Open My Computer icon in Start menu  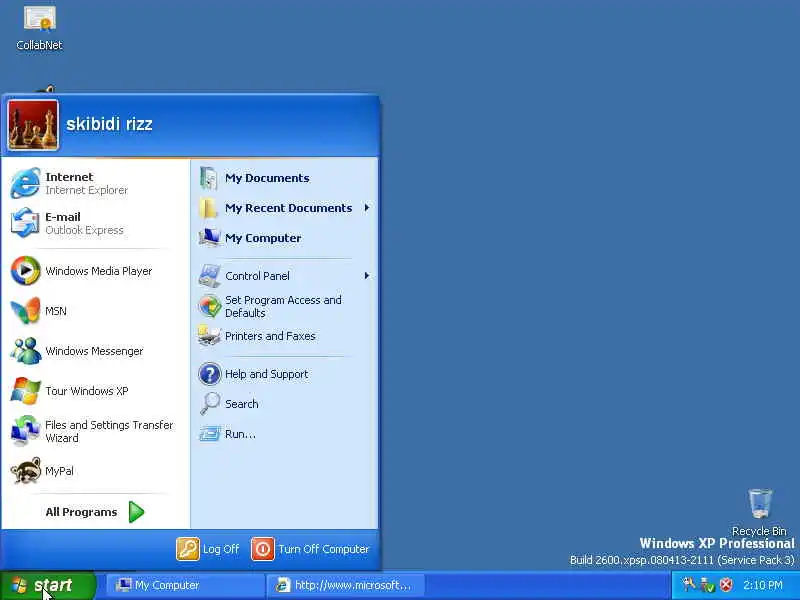pyautogui.click(x=209, y=238)
